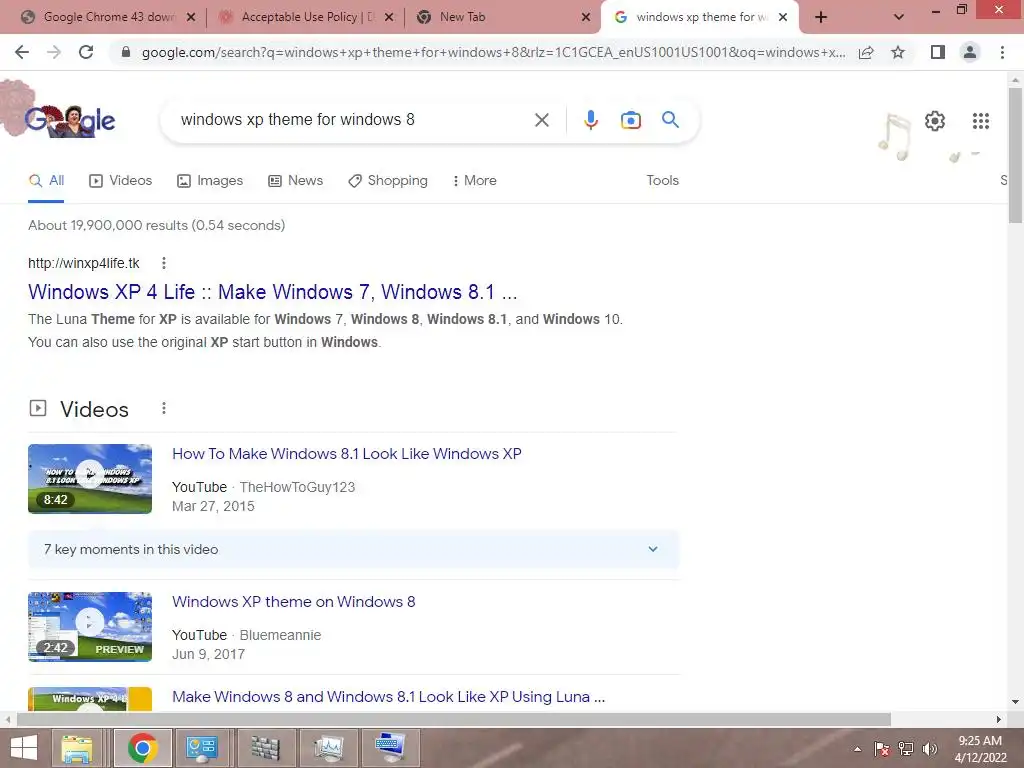Show hidden system tray icons
The width and height of the screenshot is (1024, 768).
click(x=857, y=749)
